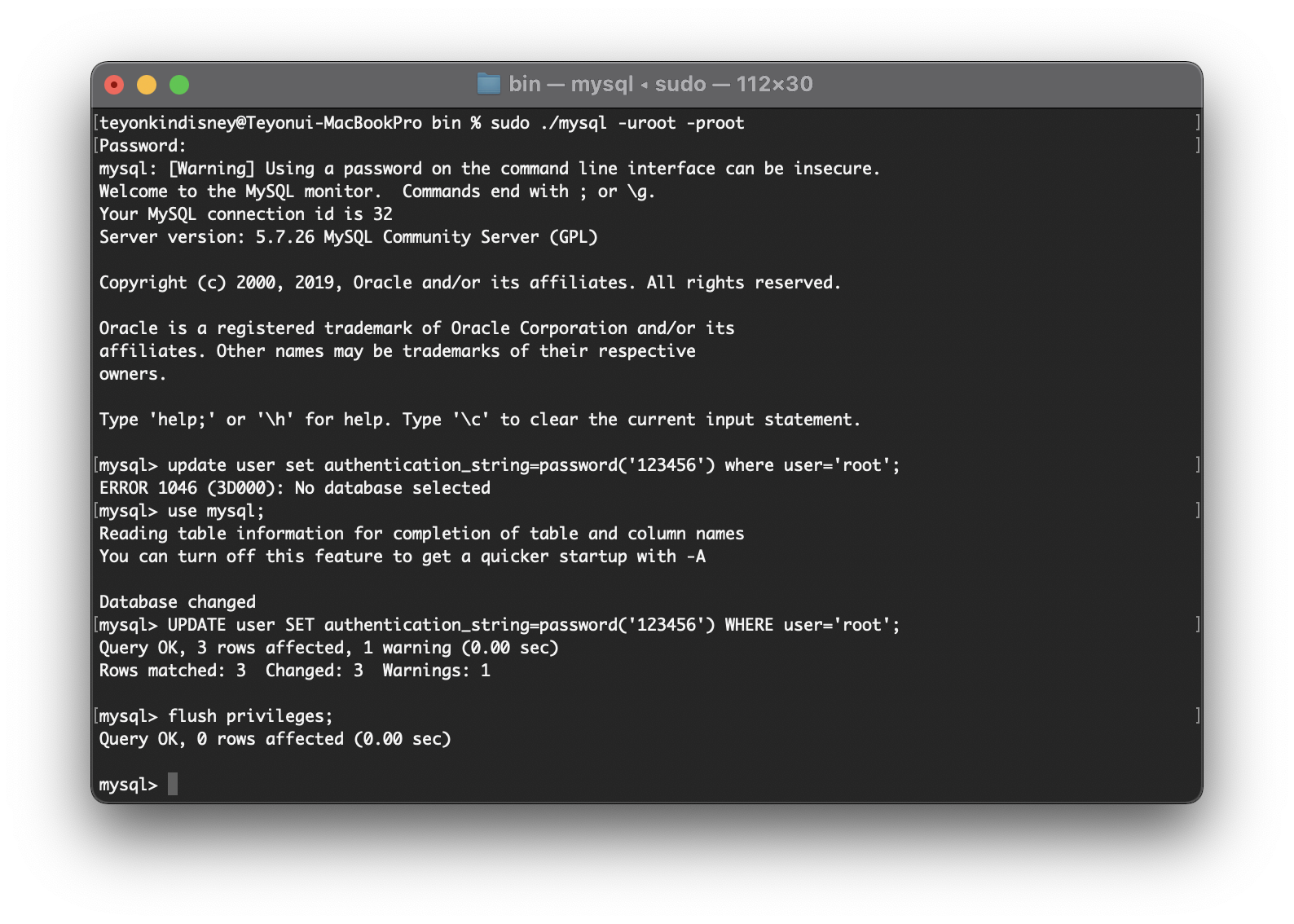The image size is (1294, 924).
Task: Click 'Your MySQL connection id is 32'
Action: click(x=246, y=214)
